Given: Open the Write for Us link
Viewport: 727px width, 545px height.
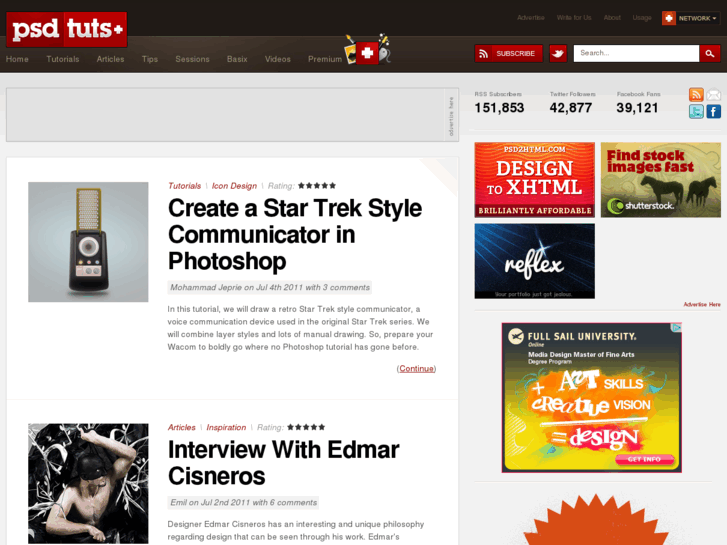Looking at the screenshot, I should pyautogui.click(x=574, y=18).
